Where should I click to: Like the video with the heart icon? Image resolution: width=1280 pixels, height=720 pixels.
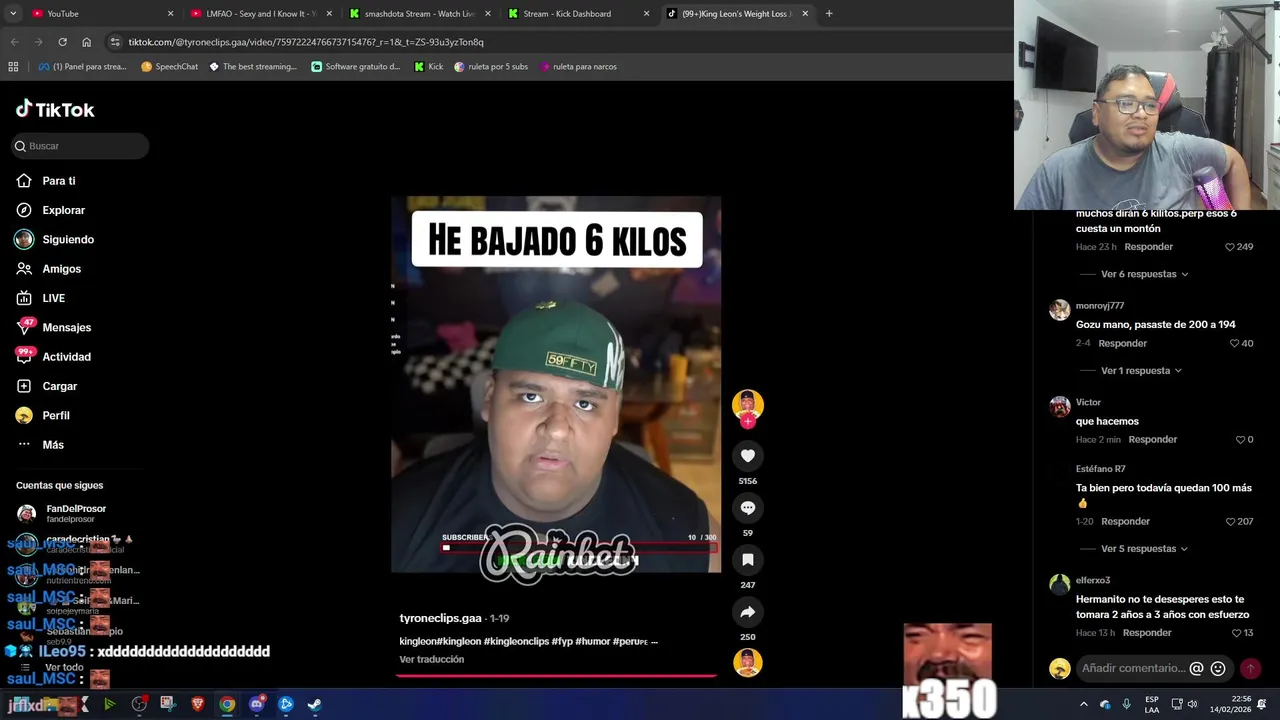747,456
